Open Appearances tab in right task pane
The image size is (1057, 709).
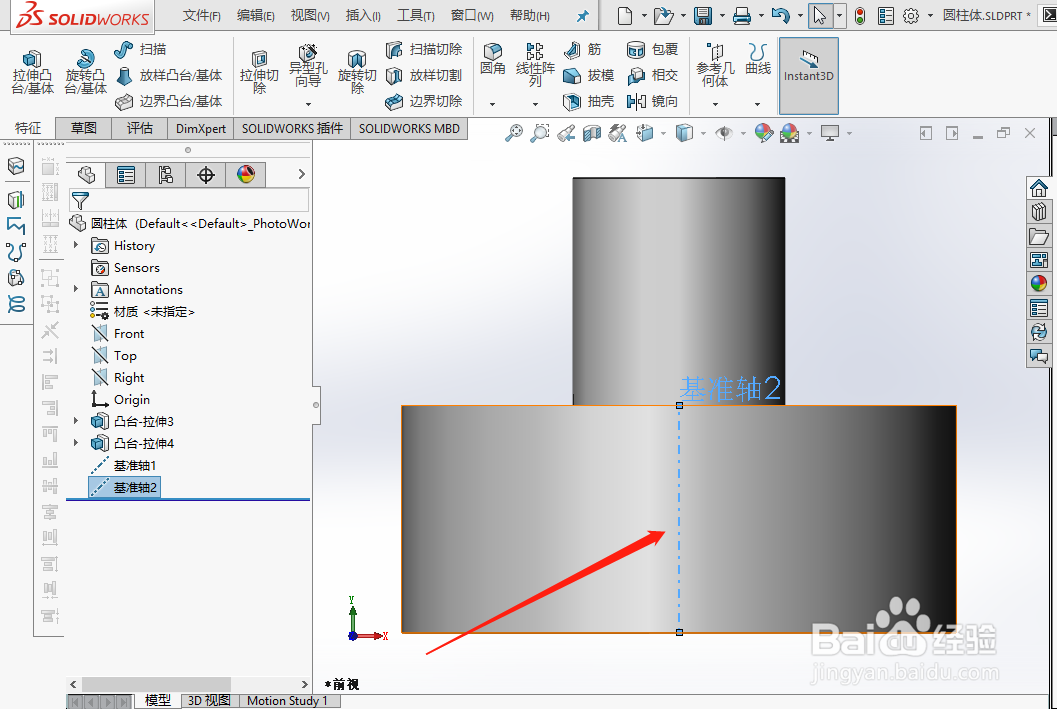pos(1039,283)
